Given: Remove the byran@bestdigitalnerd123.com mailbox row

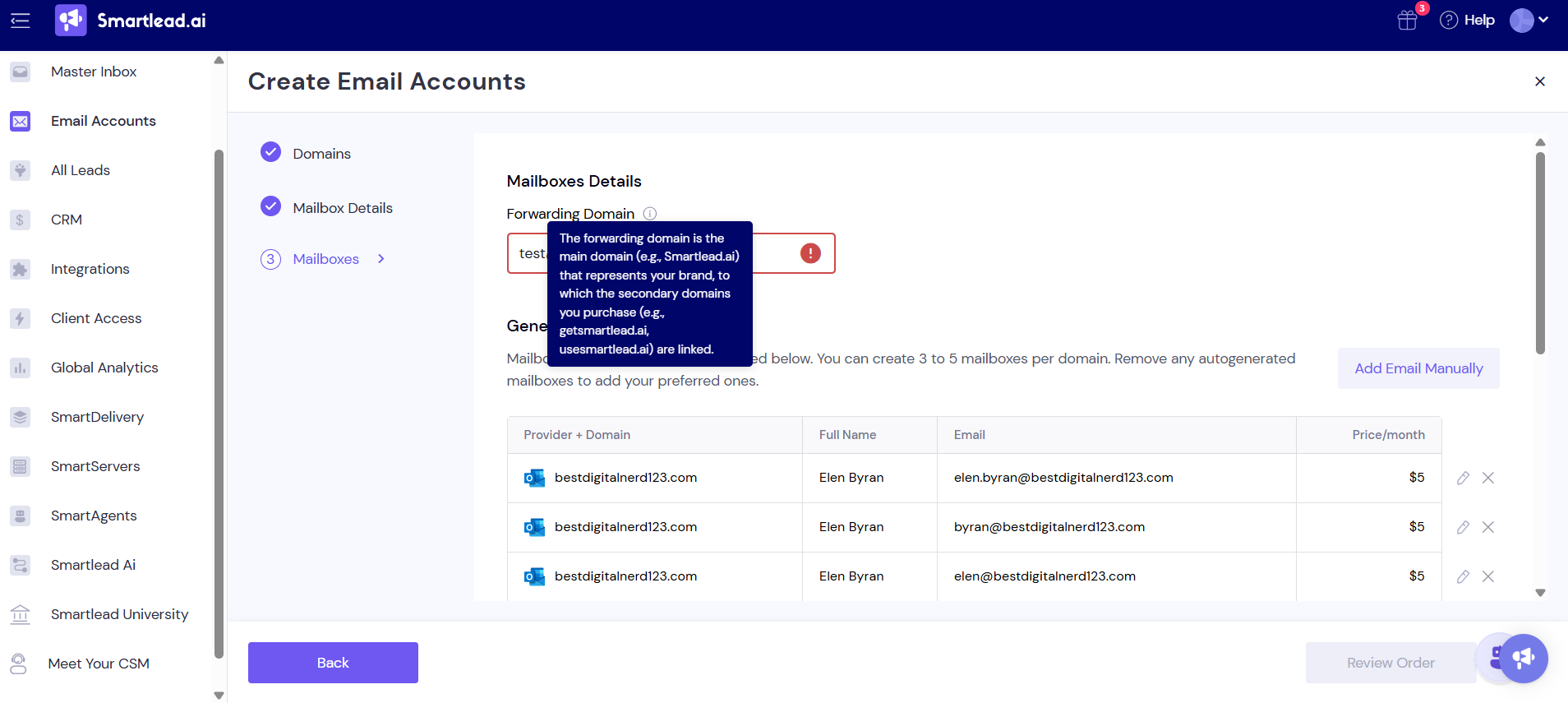Looking at the screenshot, I should (x=1487, y=527).
